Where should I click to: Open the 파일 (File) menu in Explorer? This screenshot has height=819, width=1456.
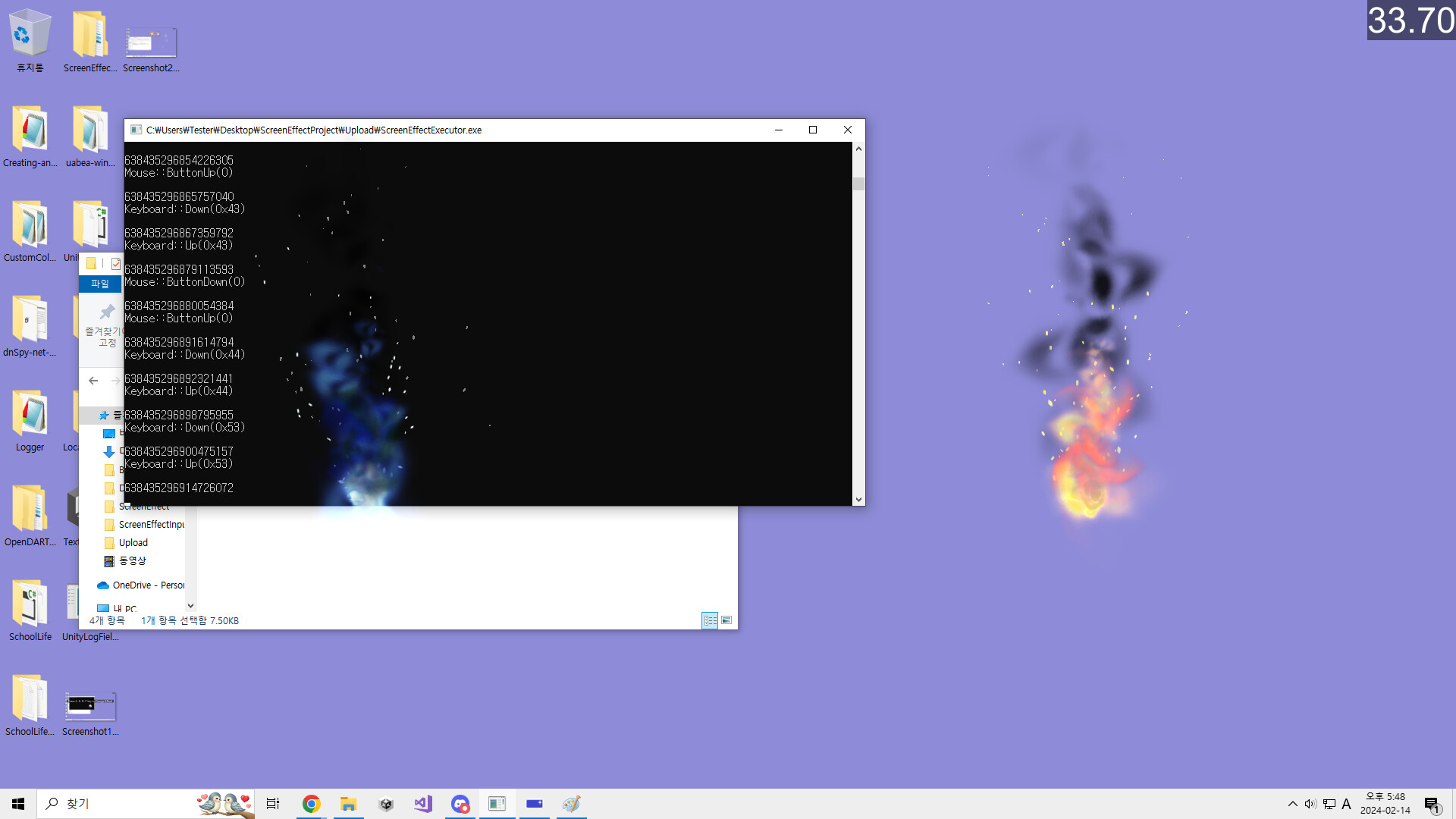pos(100,284)
